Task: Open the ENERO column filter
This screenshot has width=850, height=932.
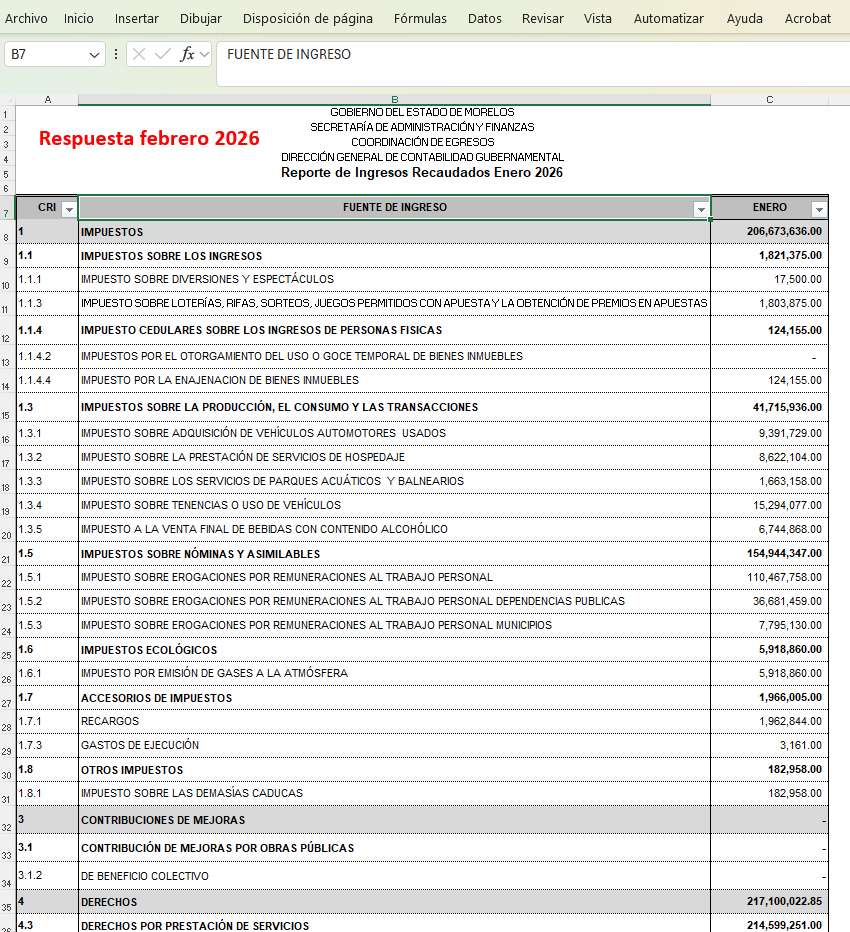Action: (x=820, y=208)
